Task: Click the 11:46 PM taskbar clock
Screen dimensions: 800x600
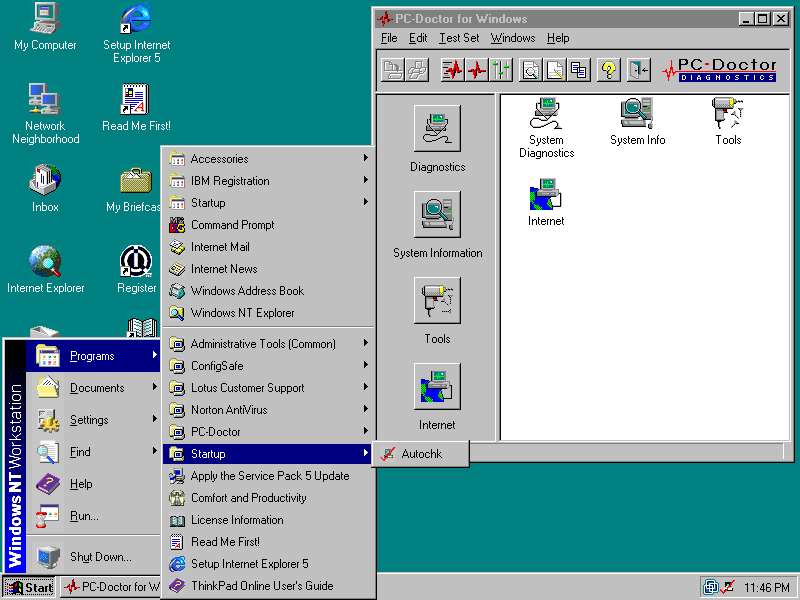Action: (x=766, y=588)
